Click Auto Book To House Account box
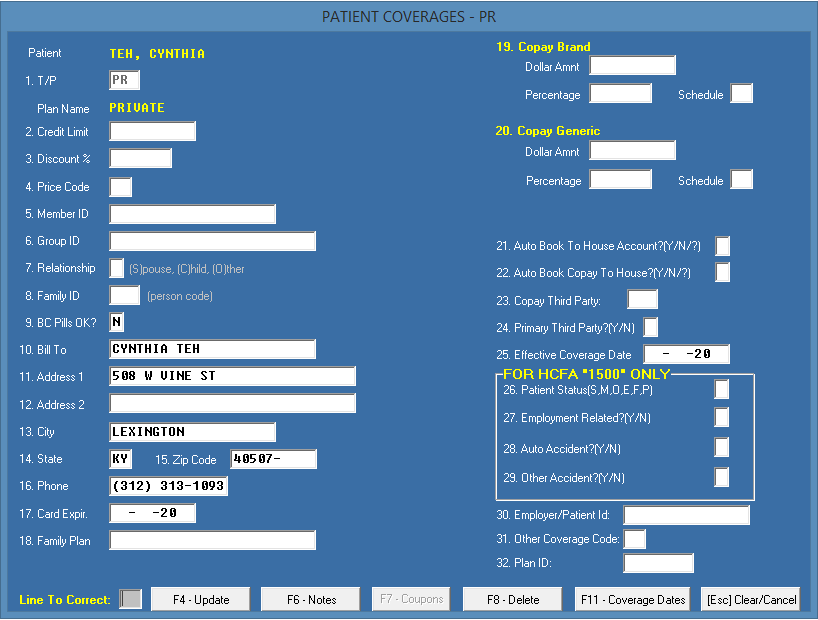The height and width of the screenshot is (620, 818). click(722, 246)
